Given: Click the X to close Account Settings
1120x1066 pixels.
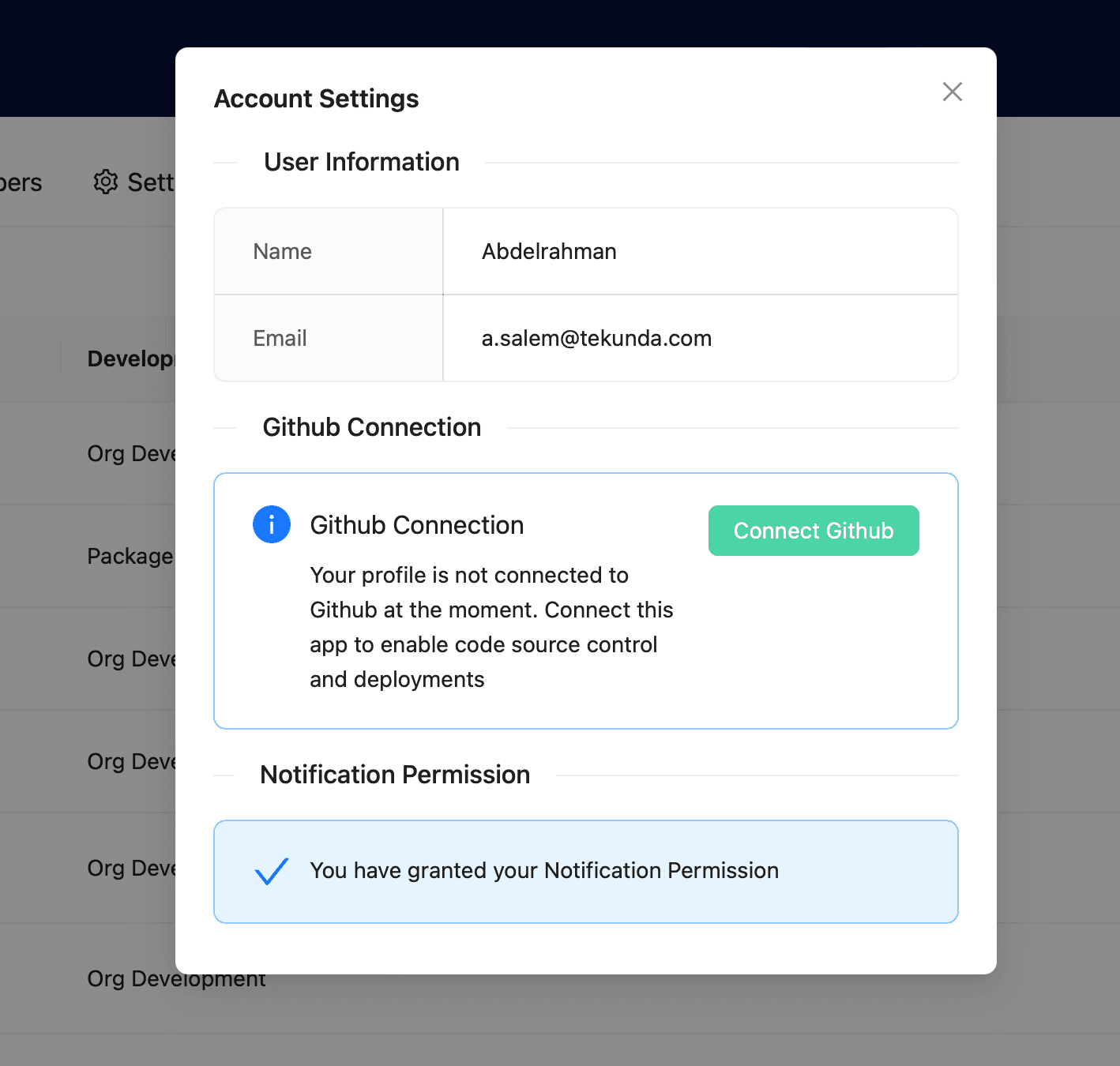Looking at the screenshot, I should (952, 92).
